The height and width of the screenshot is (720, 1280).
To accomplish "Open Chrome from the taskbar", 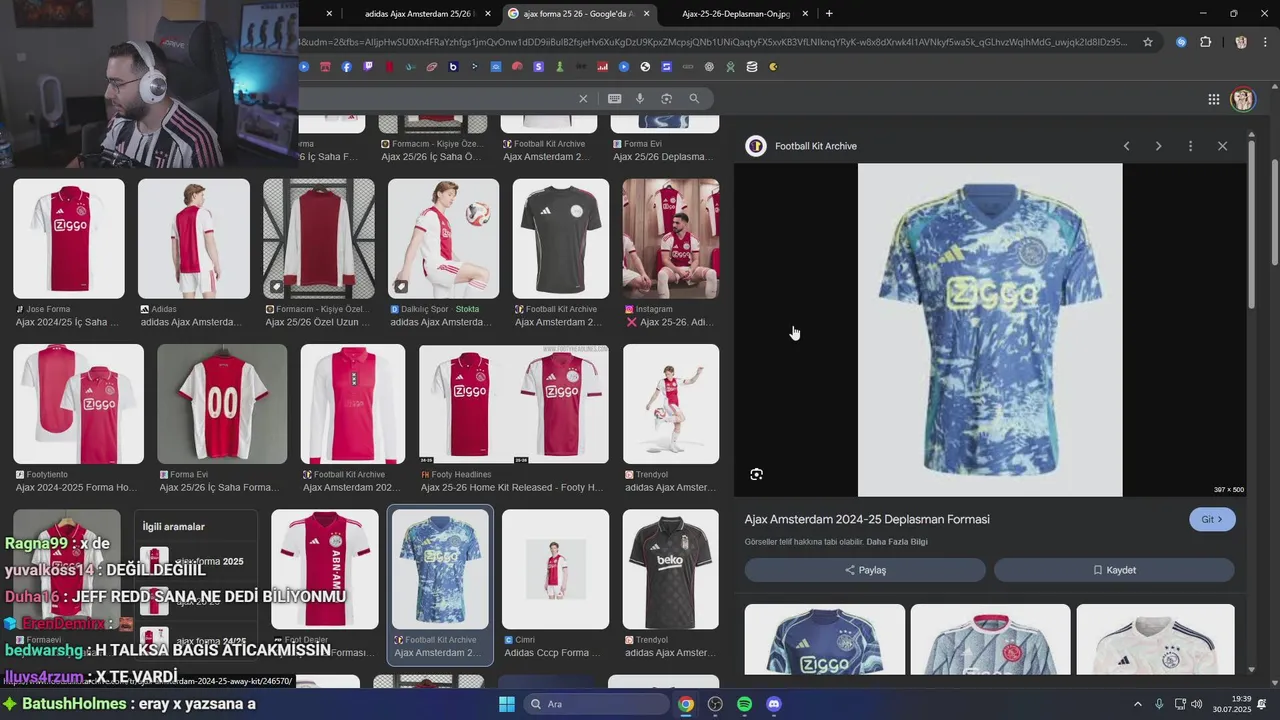I will coord(686,704).
